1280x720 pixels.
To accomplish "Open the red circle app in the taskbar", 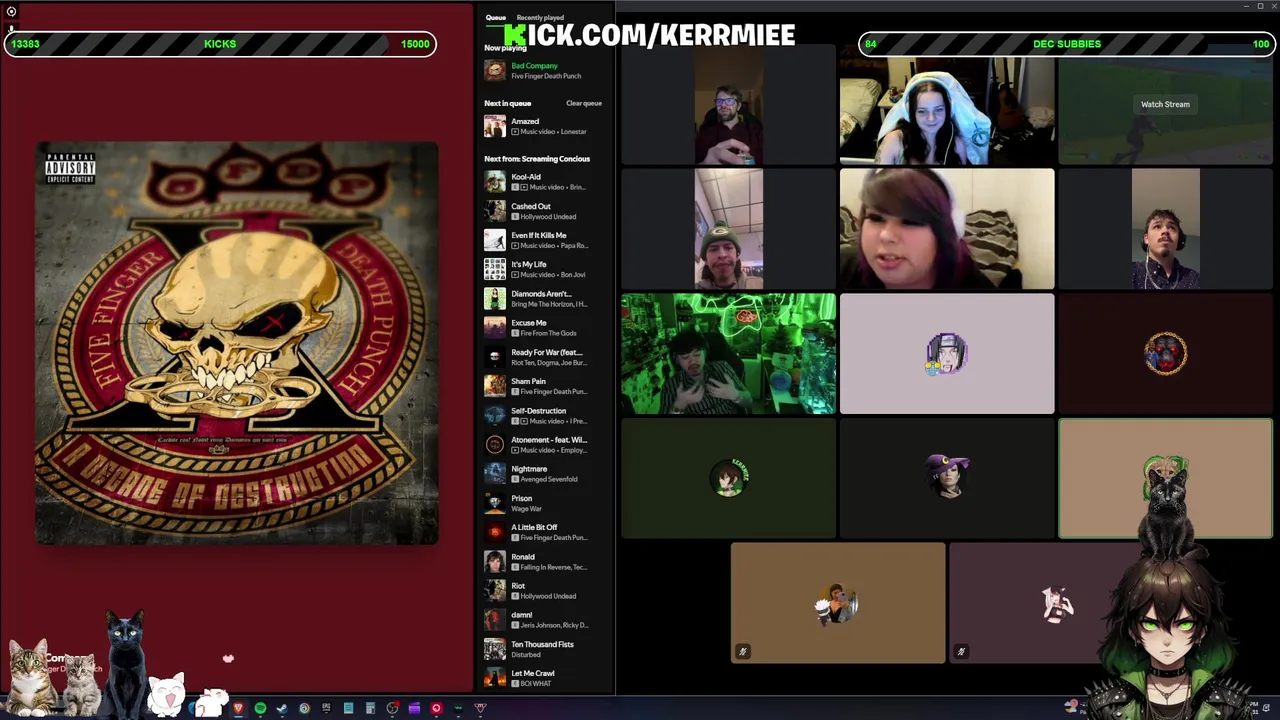I will tap(436, 709).
